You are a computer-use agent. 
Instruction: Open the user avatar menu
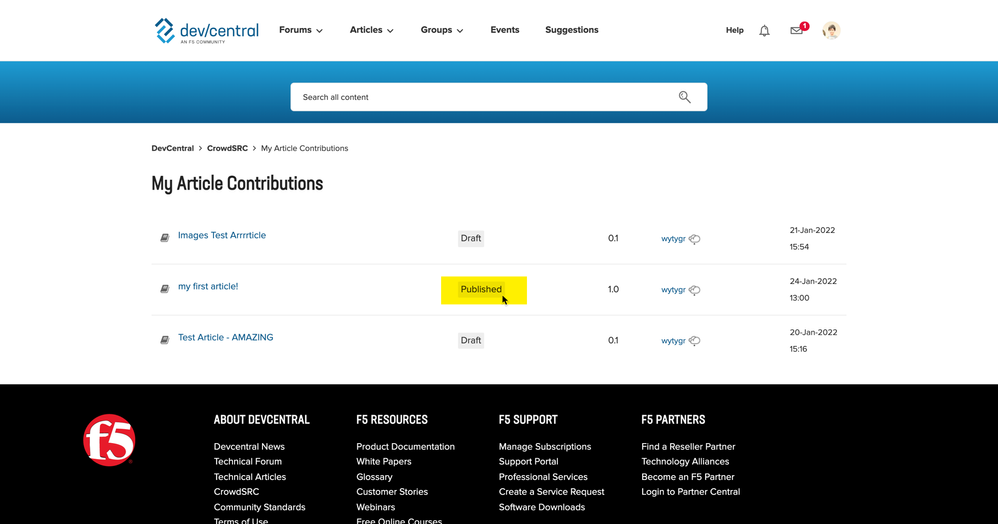tap(831, 30)
